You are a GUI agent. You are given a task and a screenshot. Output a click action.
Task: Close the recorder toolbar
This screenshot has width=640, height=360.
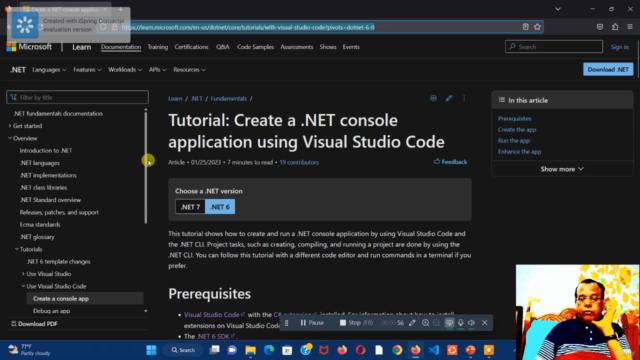pos(484,323)
